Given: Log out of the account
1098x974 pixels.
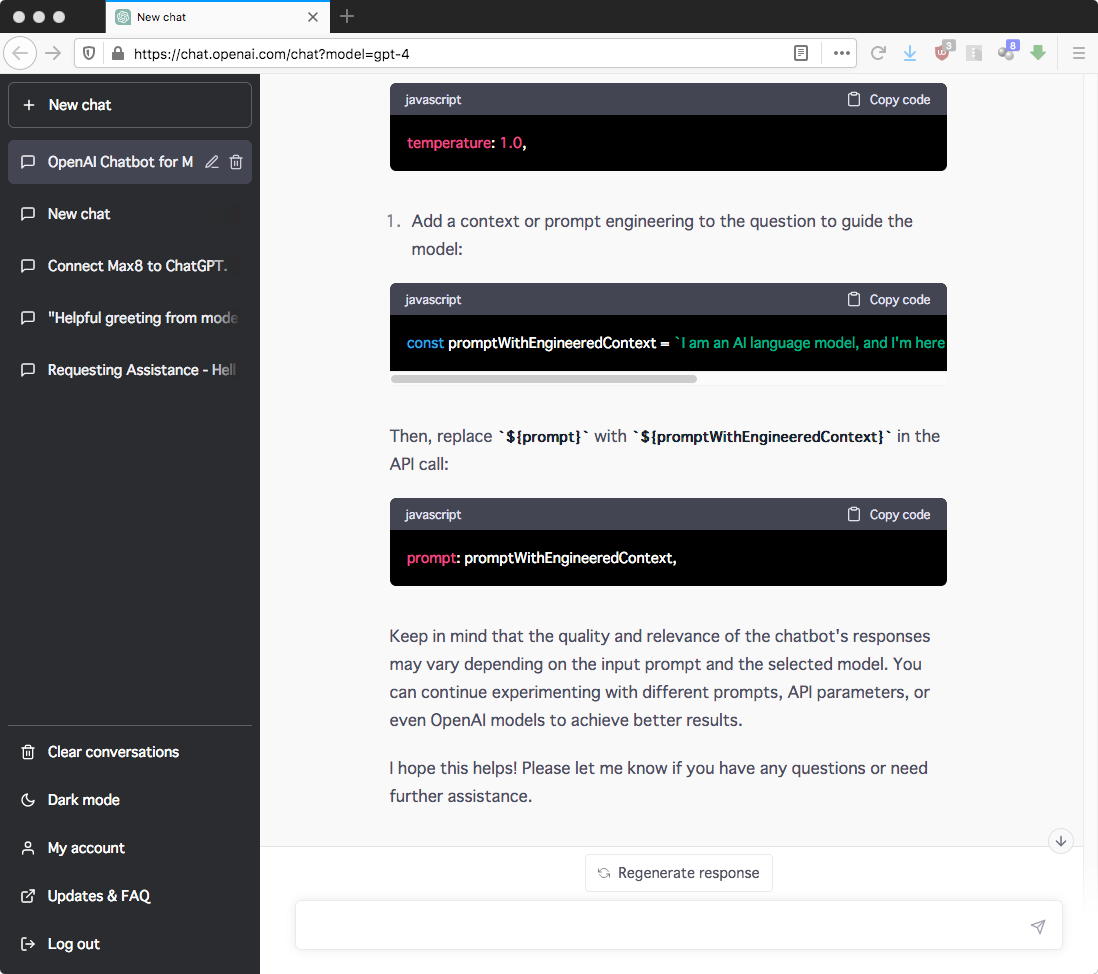Looking at the screenshot, I should [130, 944].
